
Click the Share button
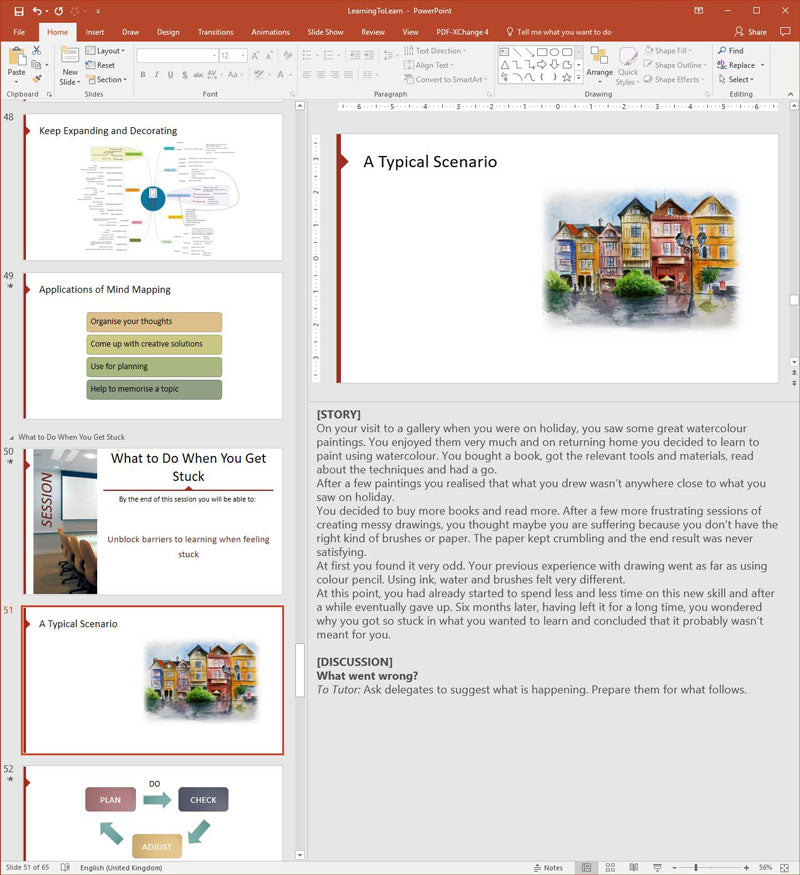click(751, 32)
